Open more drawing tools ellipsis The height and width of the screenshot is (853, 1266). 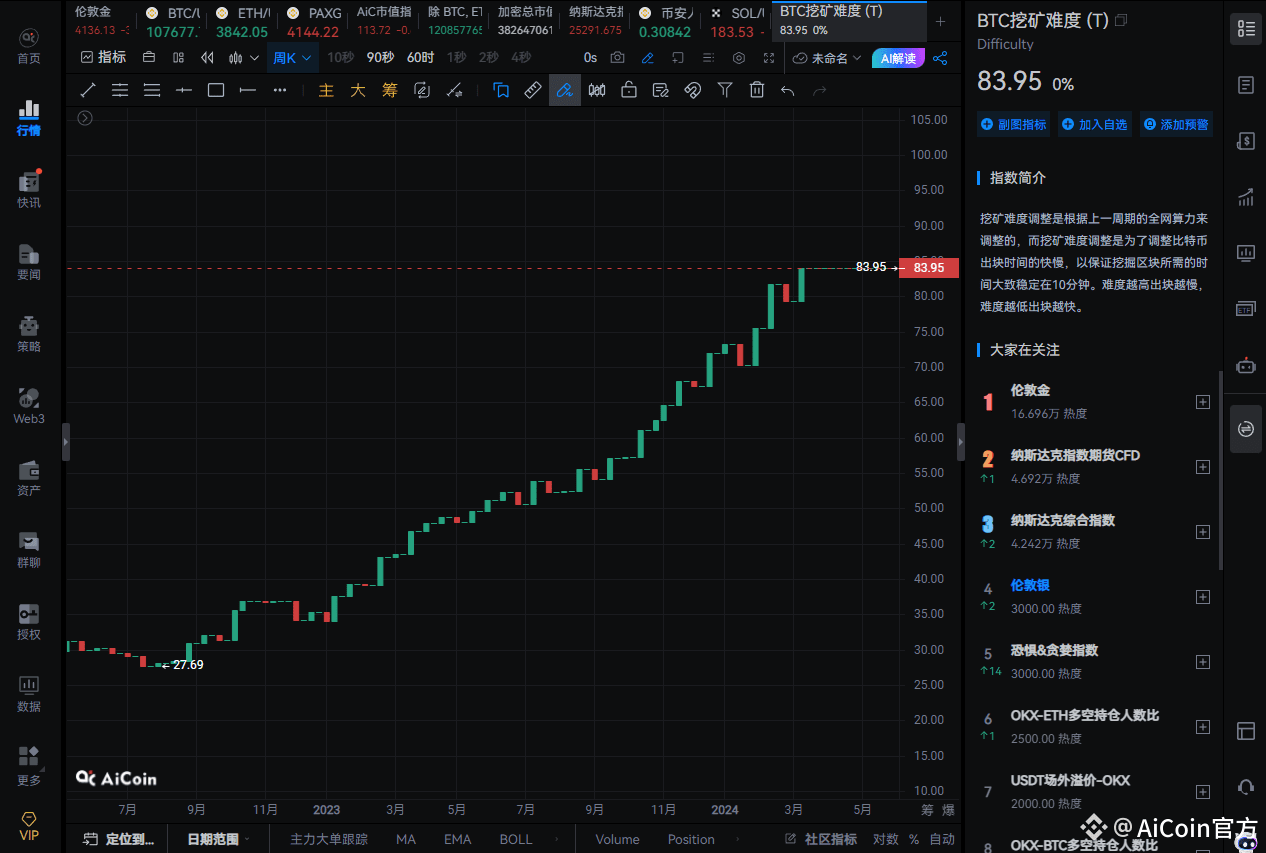280,90
